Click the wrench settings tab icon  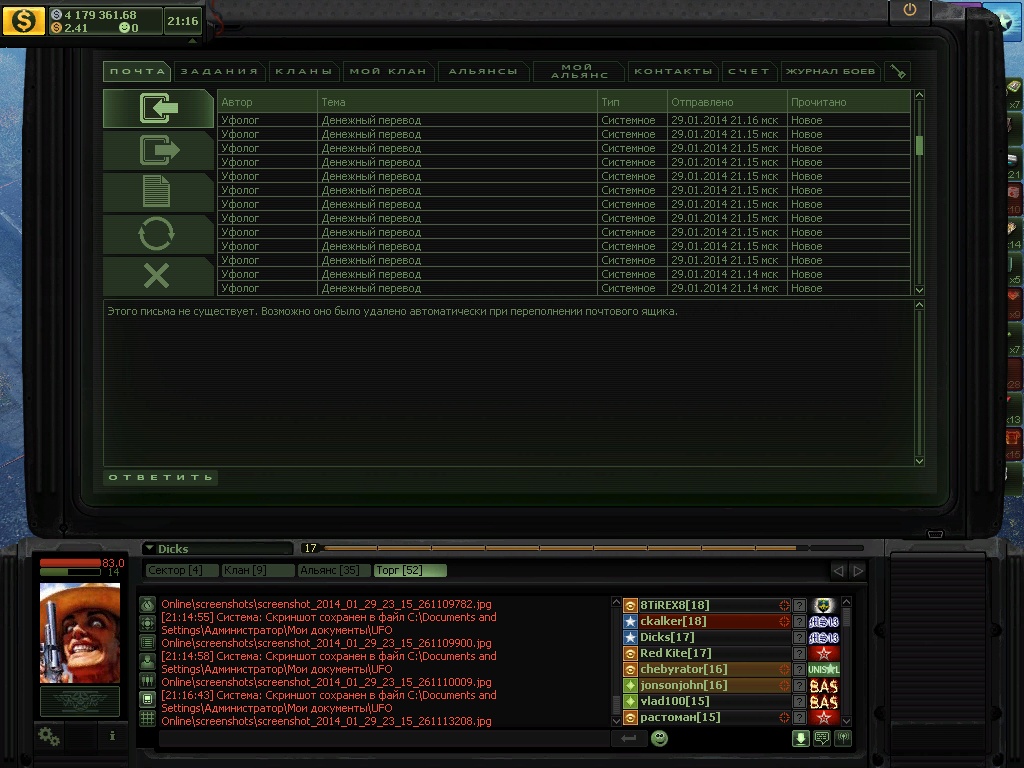(x=898, y=71)
